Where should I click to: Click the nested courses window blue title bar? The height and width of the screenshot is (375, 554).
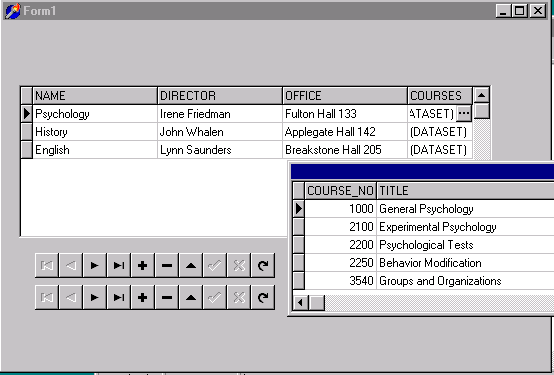[x=422, y=172]
